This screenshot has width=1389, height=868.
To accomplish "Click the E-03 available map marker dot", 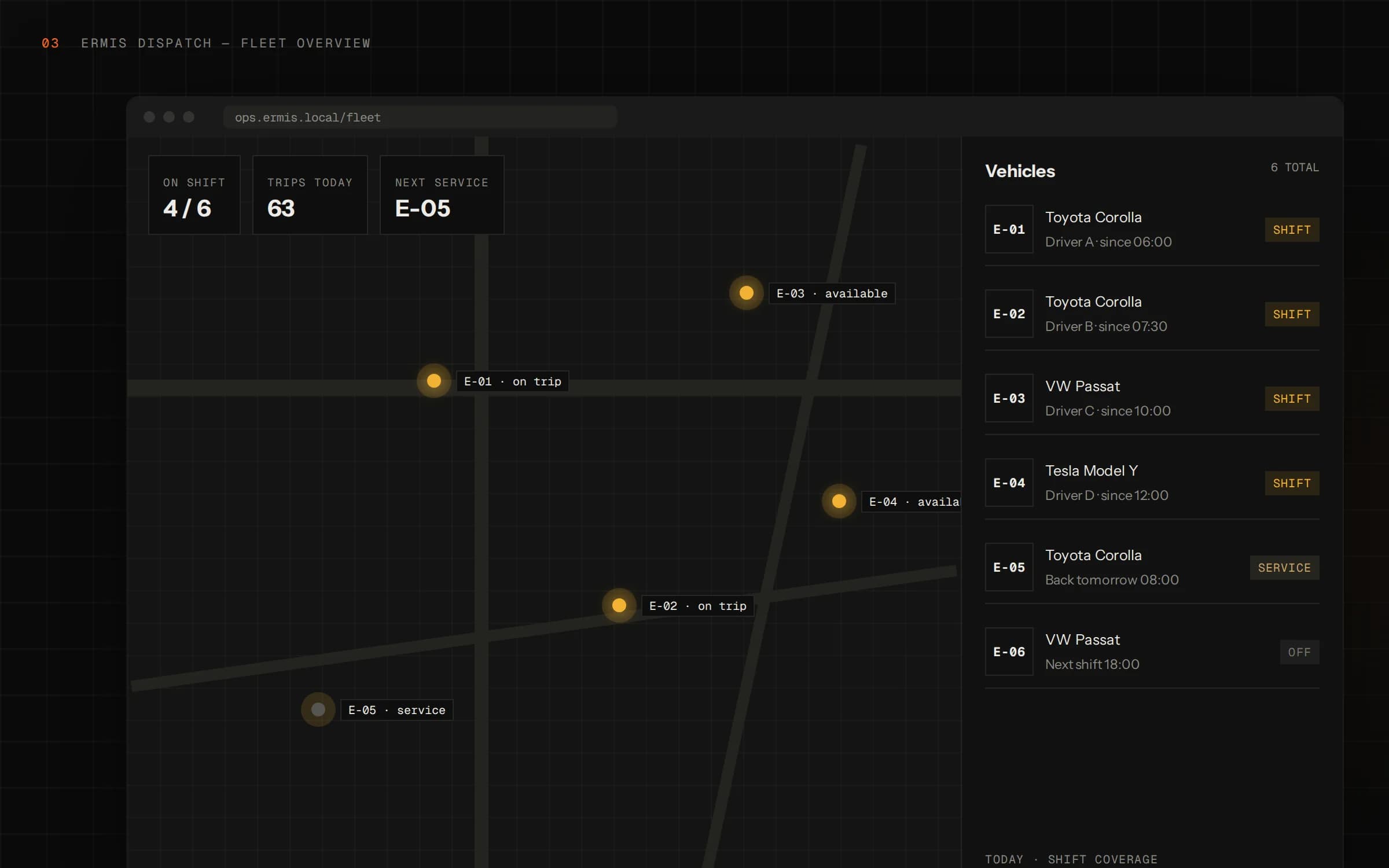I will tap(746, 293).
